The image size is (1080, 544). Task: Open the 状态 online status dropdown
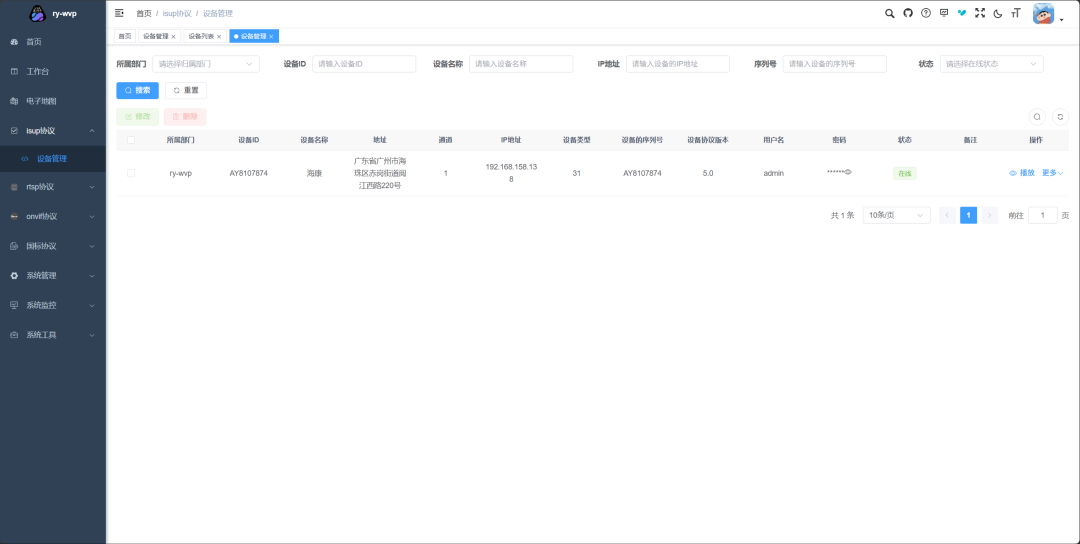(x=992, y=64)
